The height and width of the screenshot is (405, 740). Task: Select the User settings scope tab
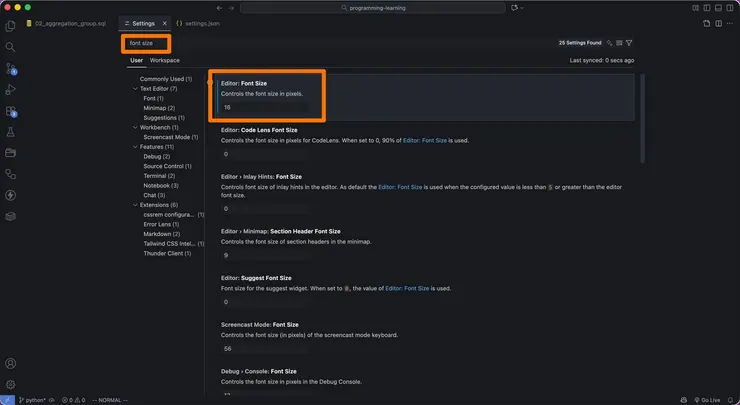point(136,60)
